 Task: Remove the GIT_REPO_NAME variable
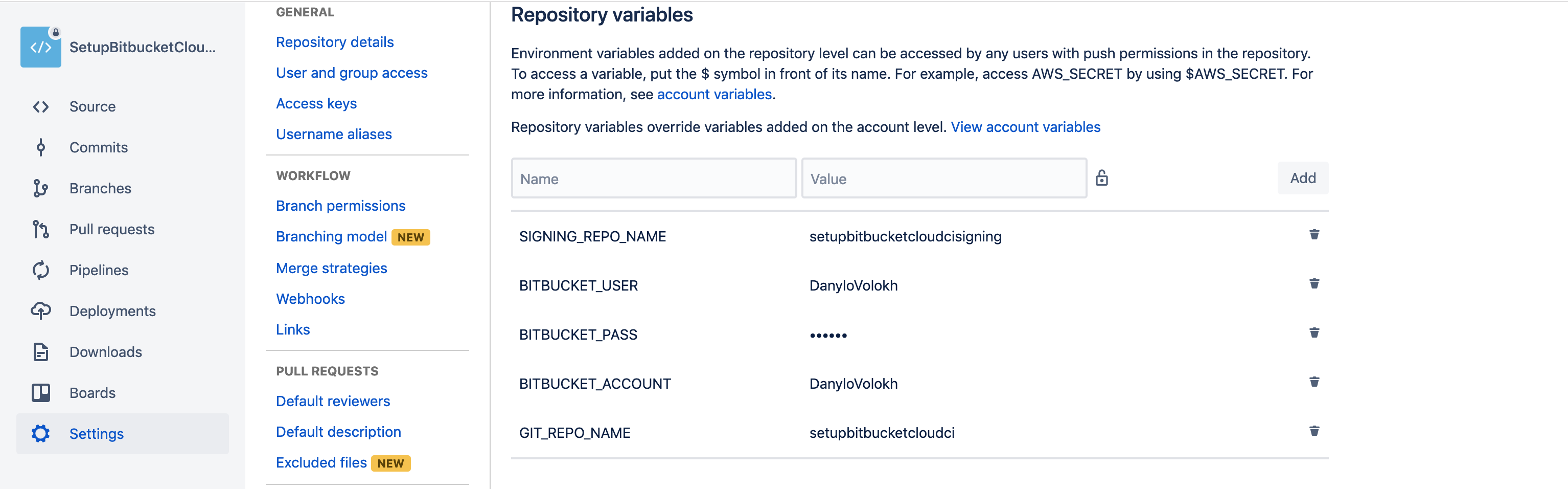click(1314, 431)
